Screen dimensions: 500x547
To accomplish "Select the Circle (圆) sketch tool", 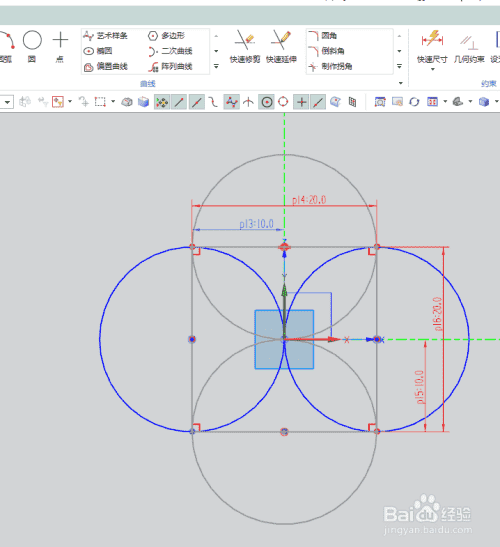I will point(32,46).
